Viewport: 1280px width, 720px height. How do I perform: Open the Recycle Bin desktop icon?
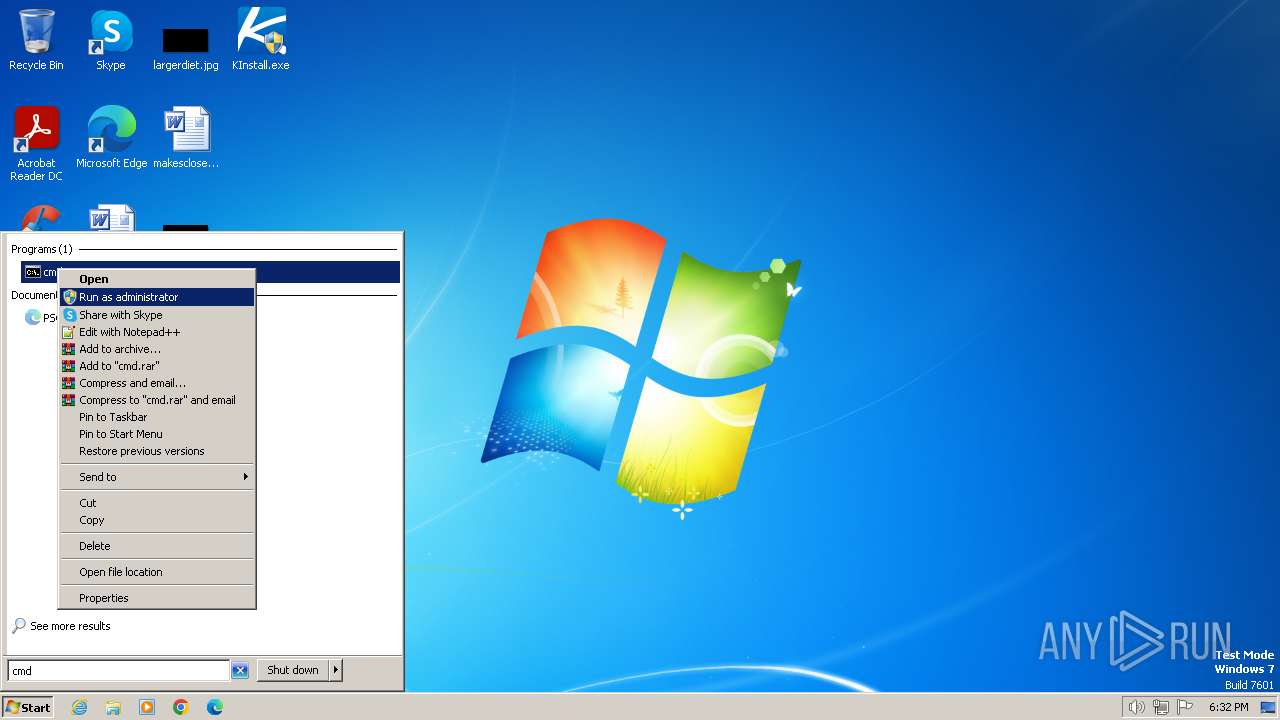click(x=36, y=40)
